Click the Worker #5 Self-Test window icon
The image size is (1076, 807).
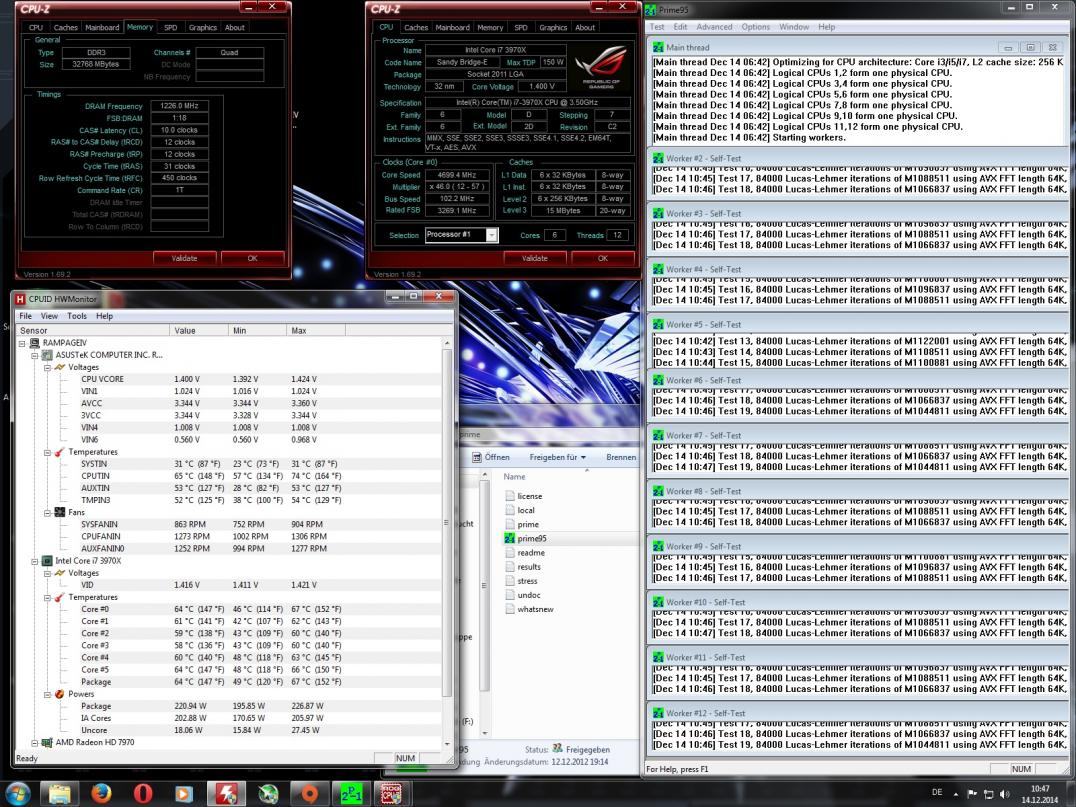point(658,325)
